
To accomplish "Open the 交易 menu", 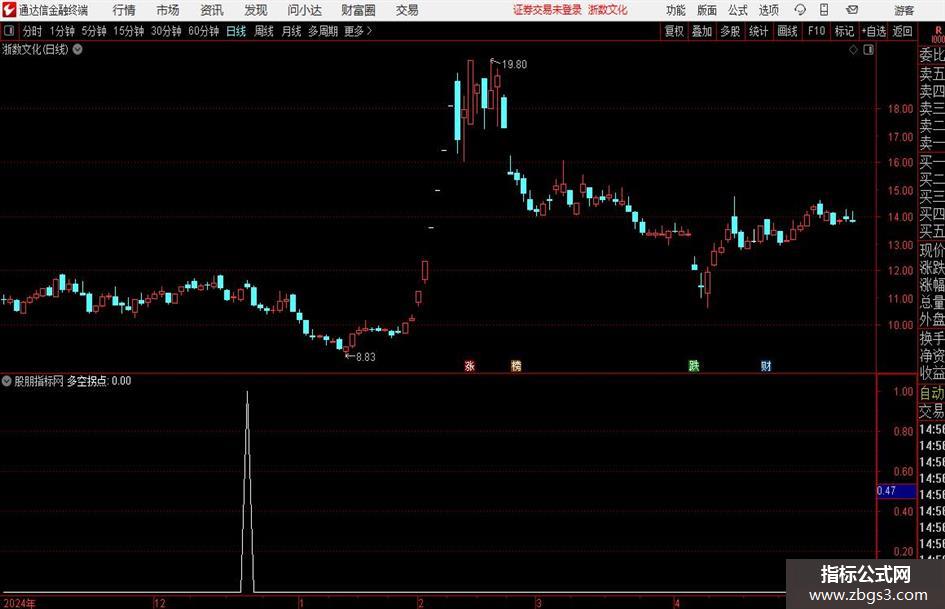I will 407,10.
